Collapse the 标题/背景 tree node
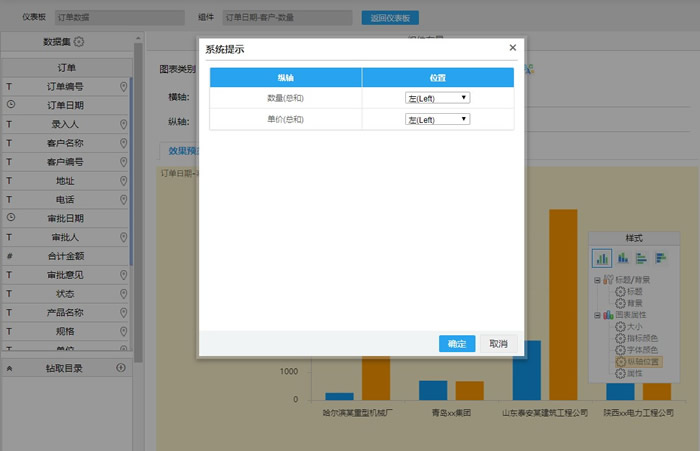 tap(596, 280)
